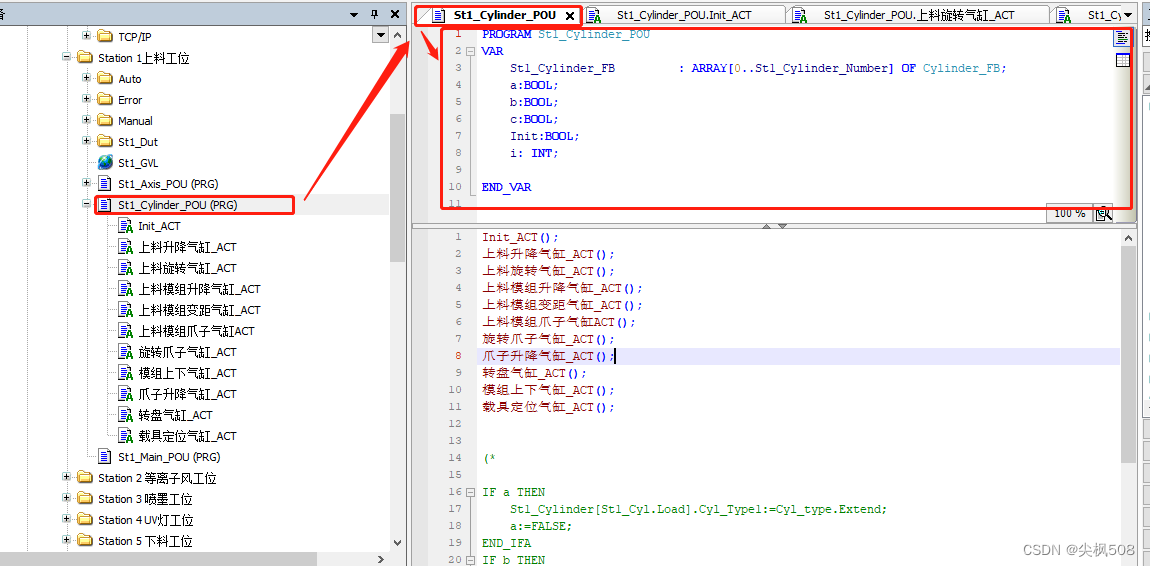Screen dimensions: 1150x566
Task: Switch to the St1_Cylinder_POU editor tab
Action: (505, 15)
